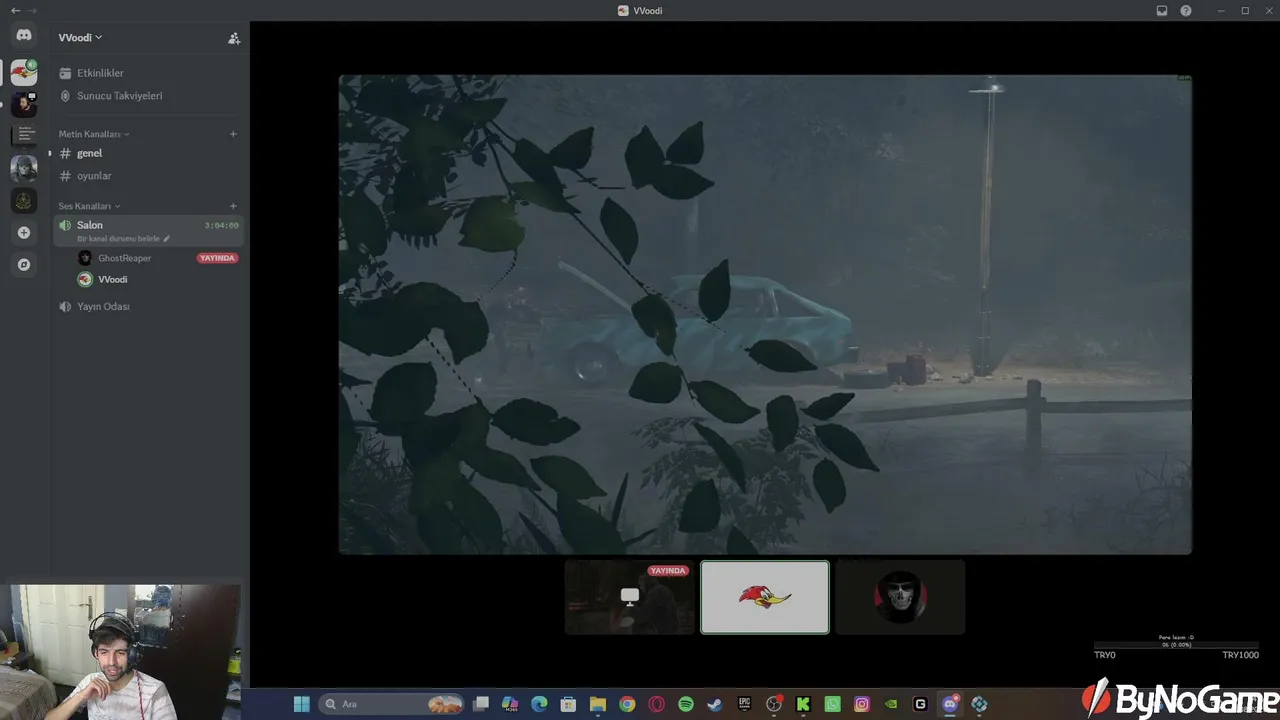Viewport: 1280px width, 720px height.
Task: Add a server with the plus icon
Action: tap(24, 232)
